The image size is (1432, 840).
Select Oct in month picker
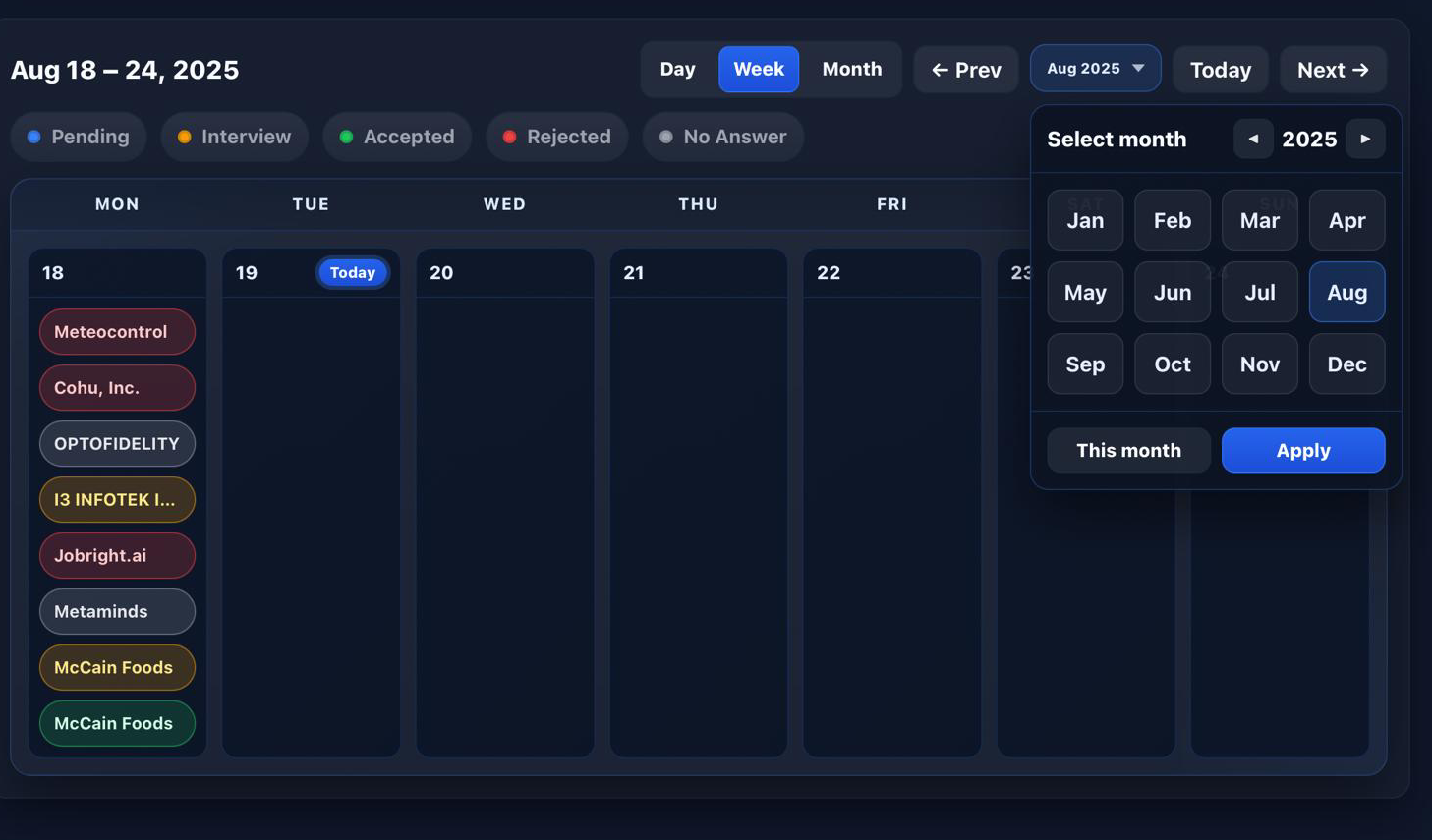click(x=1173, y=364)
